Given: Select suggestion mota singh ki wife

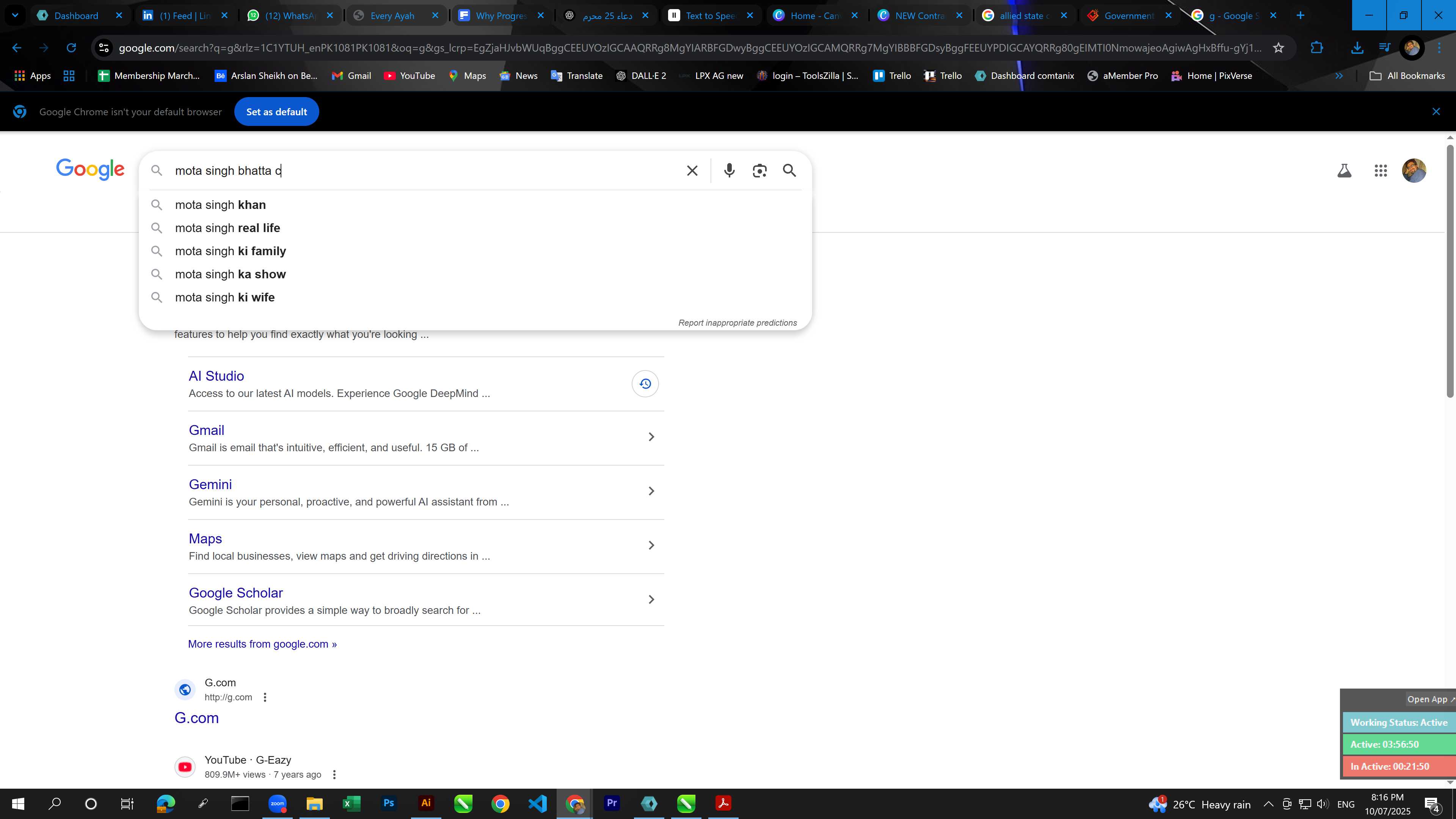Looking at the screenshot, I should coord(475,297).
